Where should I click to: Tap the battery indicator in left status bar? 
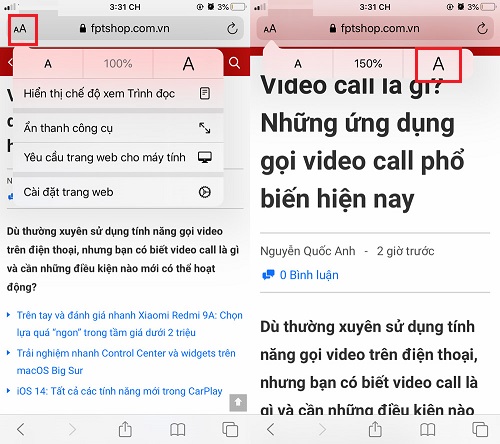(x=238, y=7)
